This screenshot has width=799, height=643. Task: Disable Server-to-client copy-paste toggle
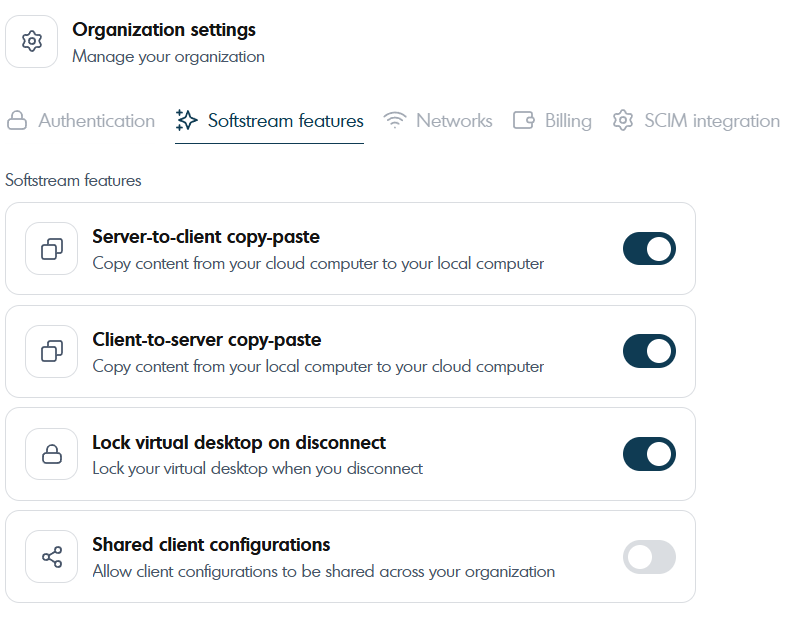(x=649, y=249)
